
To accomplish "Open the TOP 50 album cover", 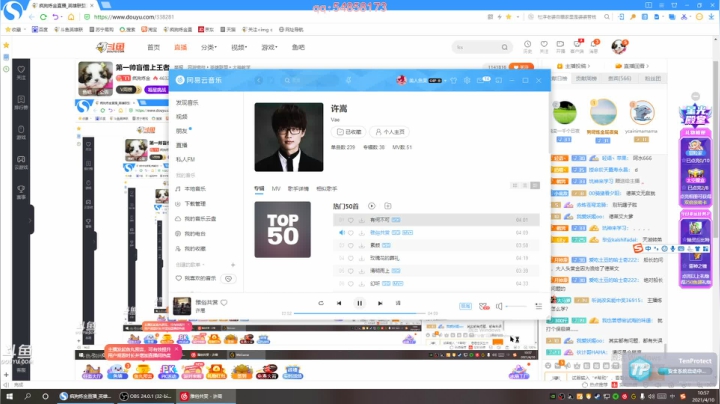I will coord(282,229).
